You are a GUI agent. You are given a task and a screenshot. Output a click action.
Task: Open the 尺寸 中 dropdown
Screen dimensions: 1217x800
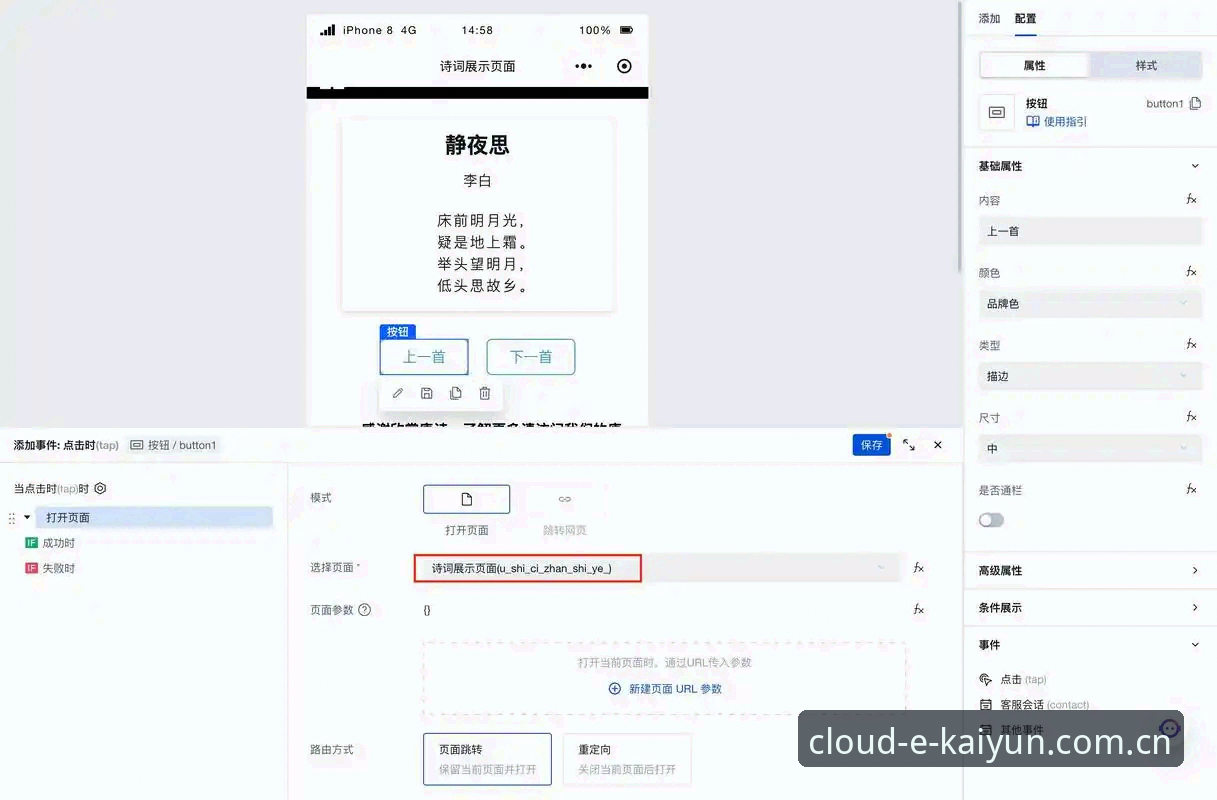click(x=1090, y=449)
